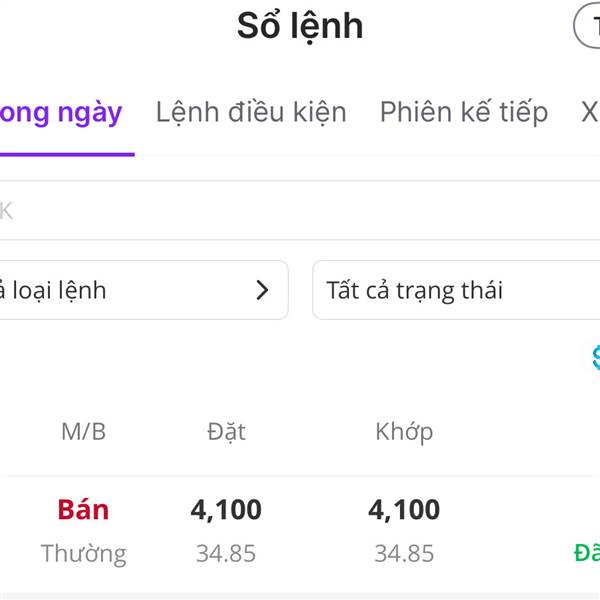Click the 4,100 quantity under Khớp
The image size is (600, 600).
(x=404, y=510)
